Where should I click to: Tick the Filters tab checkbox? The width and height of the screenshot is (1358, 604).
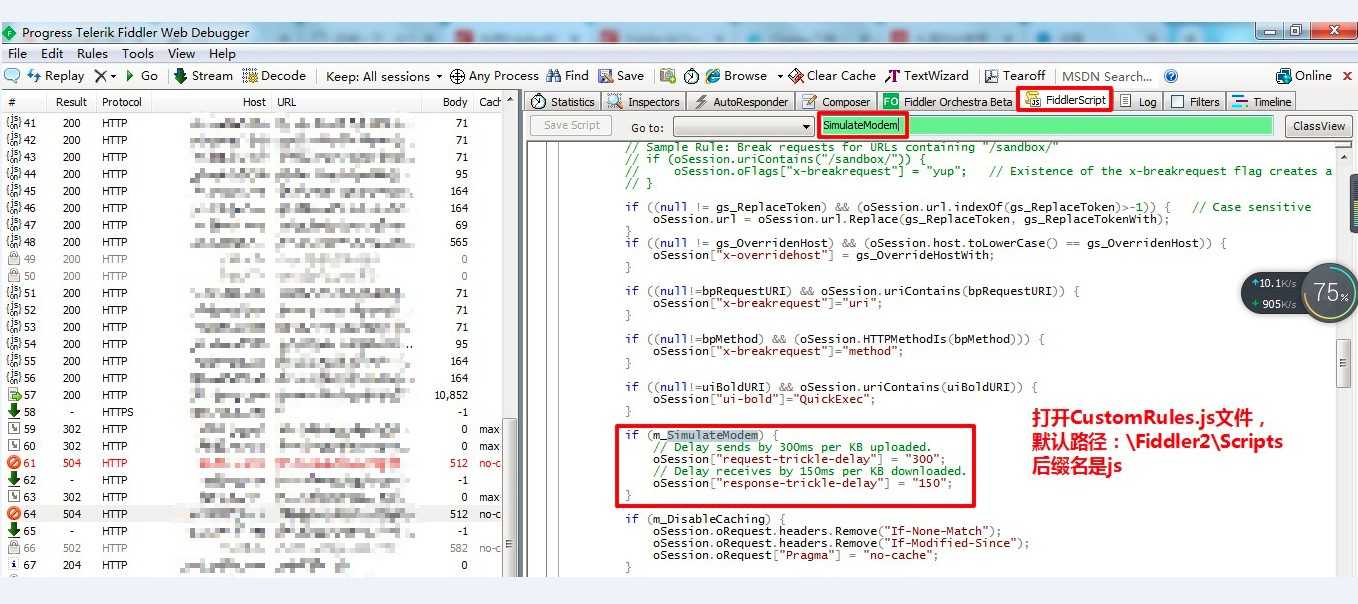tap(1178, 102)
